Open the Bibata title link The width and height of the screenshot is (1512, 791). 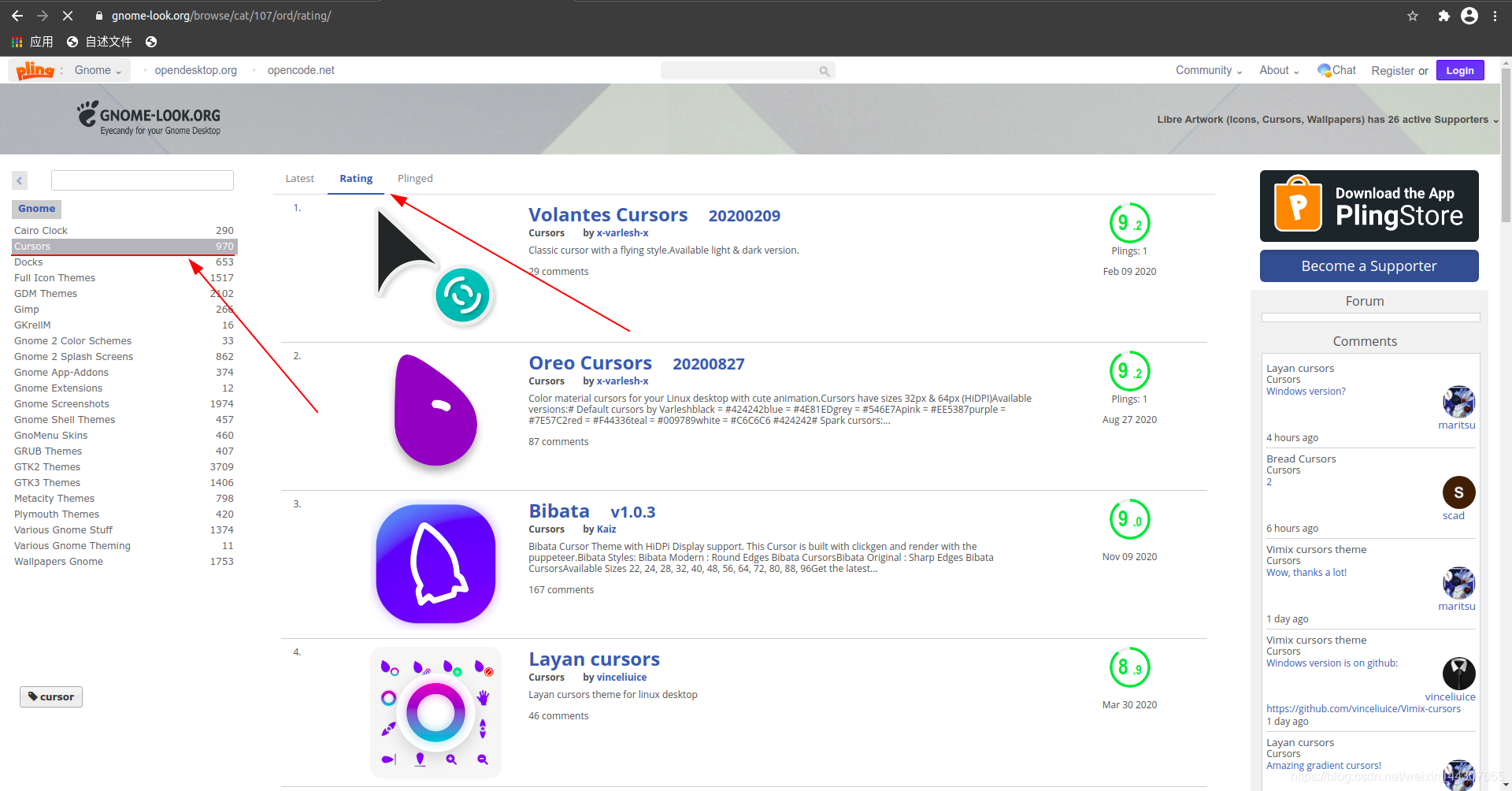pyautogui.click(x=558, y=511)
